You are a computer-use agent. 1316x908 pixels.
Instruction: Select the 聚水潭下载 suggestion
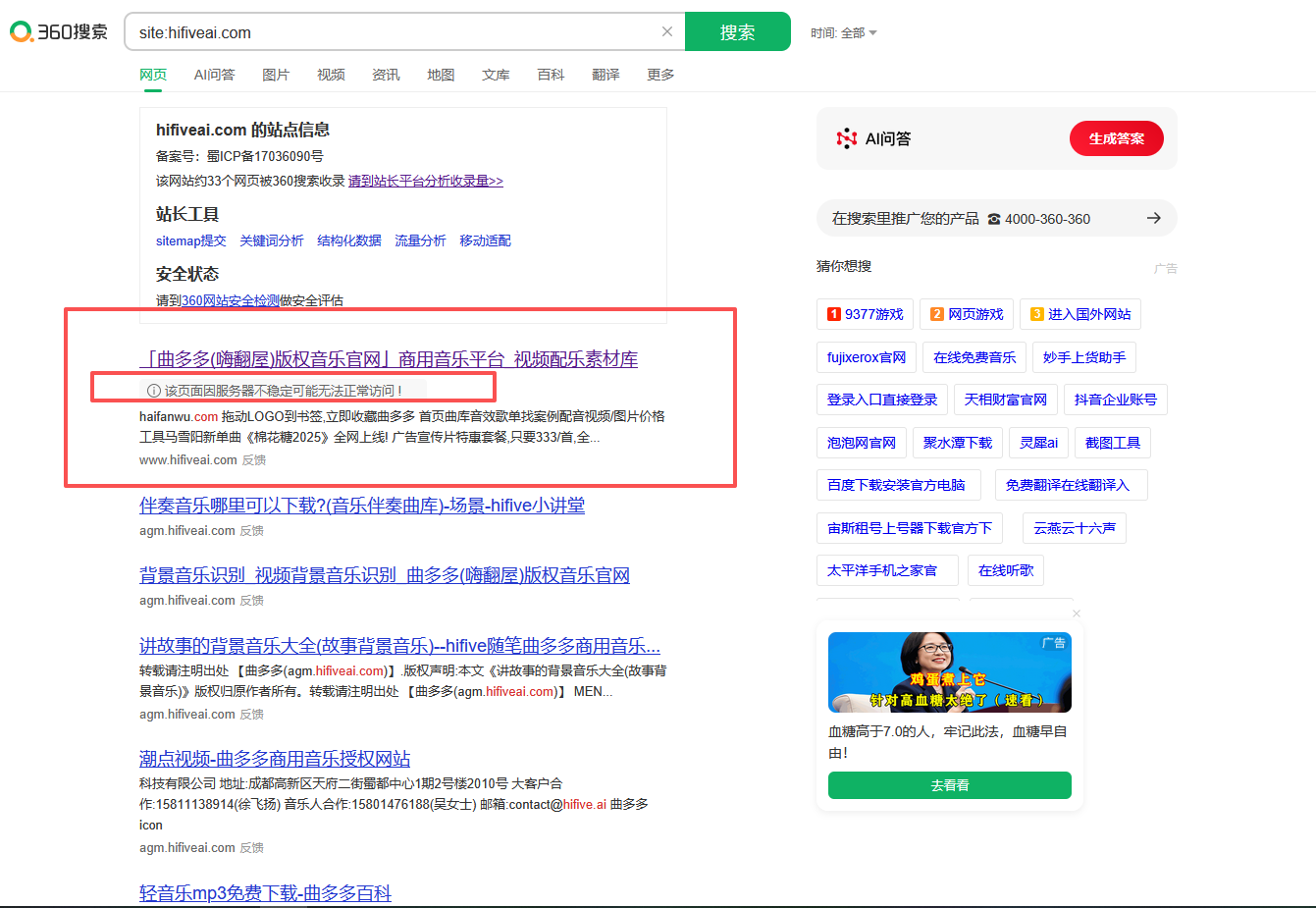point(958,443)
